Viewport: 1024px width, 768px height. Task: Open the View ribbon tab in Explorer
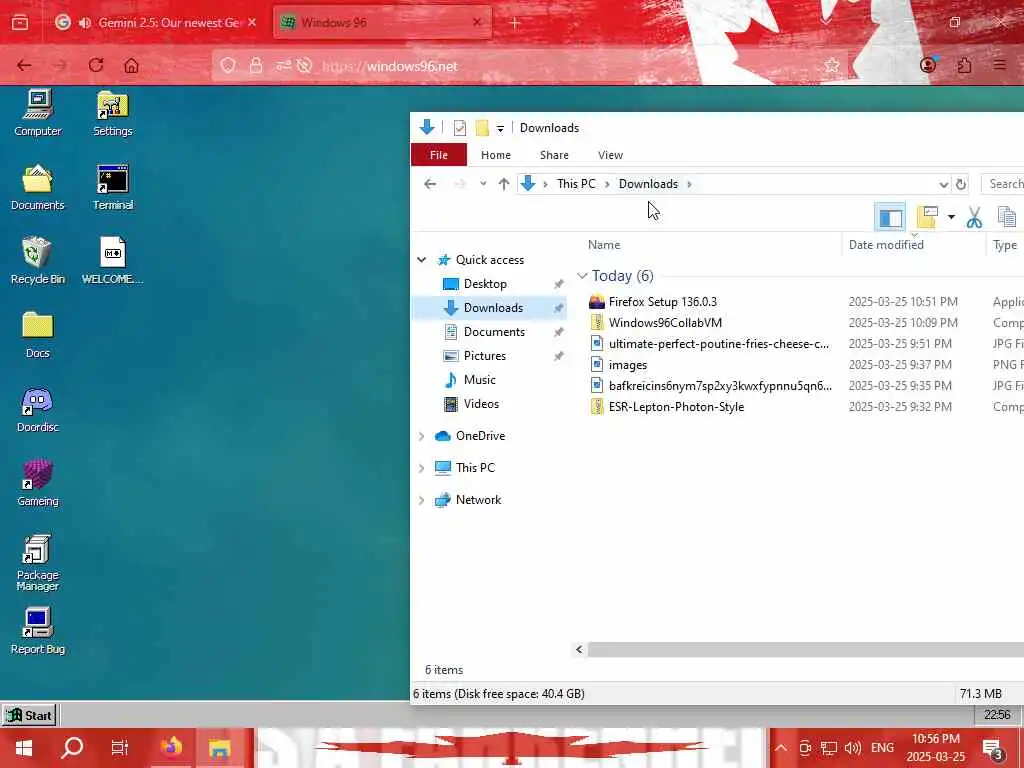610,155
